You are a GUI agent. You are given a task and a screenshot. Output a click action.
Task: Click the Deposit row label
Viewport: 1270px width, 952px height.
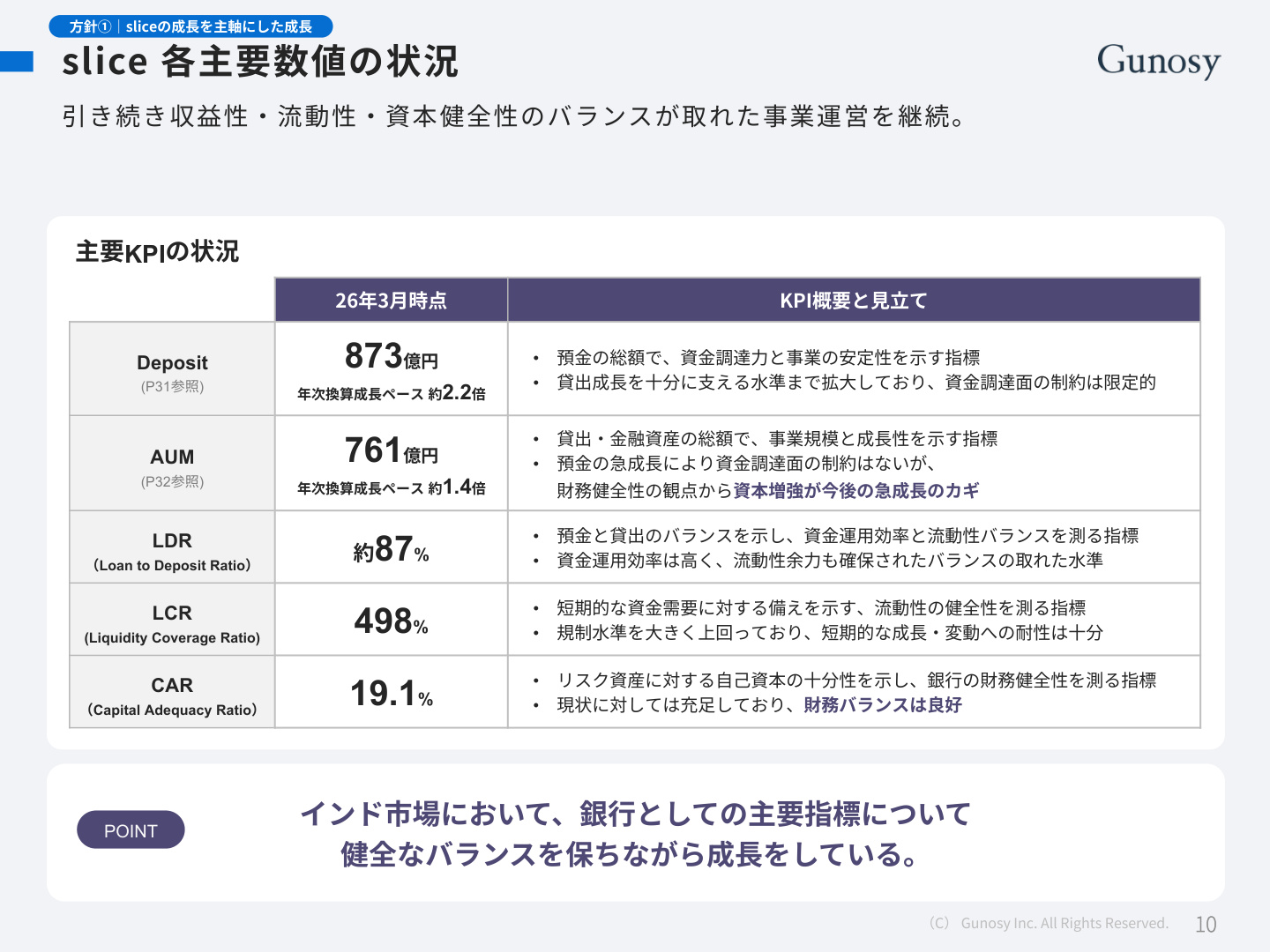tap(172, 369)
